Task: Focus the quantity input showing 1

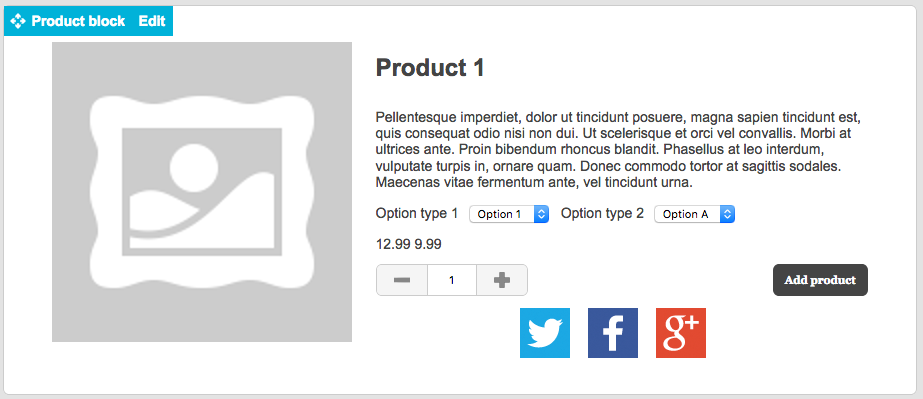Action: tap(452, 280)
